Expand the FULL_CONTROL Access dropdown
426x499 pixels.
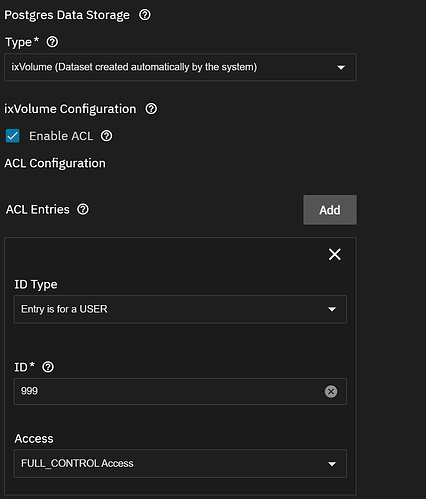(180, 464)
